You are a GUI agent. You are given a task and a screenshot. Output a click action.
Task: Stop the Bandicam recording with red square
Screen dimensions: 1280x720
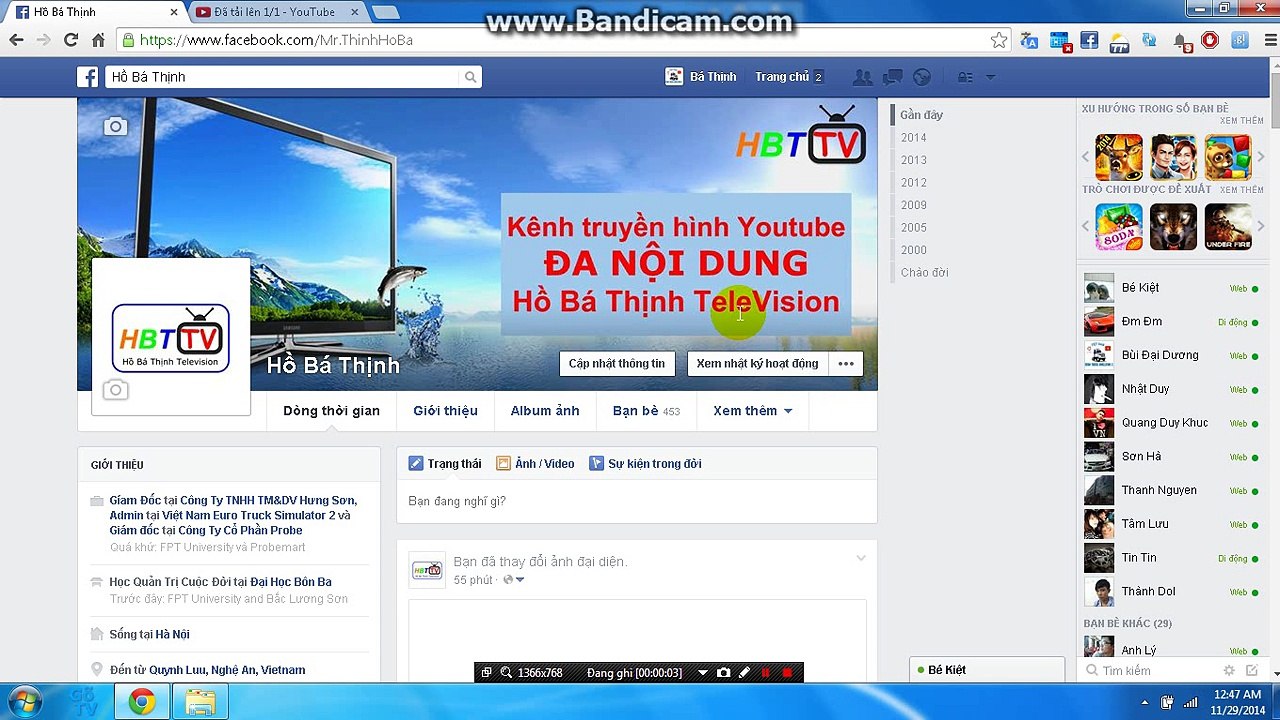pyautogui.click(x=787, y=673)
